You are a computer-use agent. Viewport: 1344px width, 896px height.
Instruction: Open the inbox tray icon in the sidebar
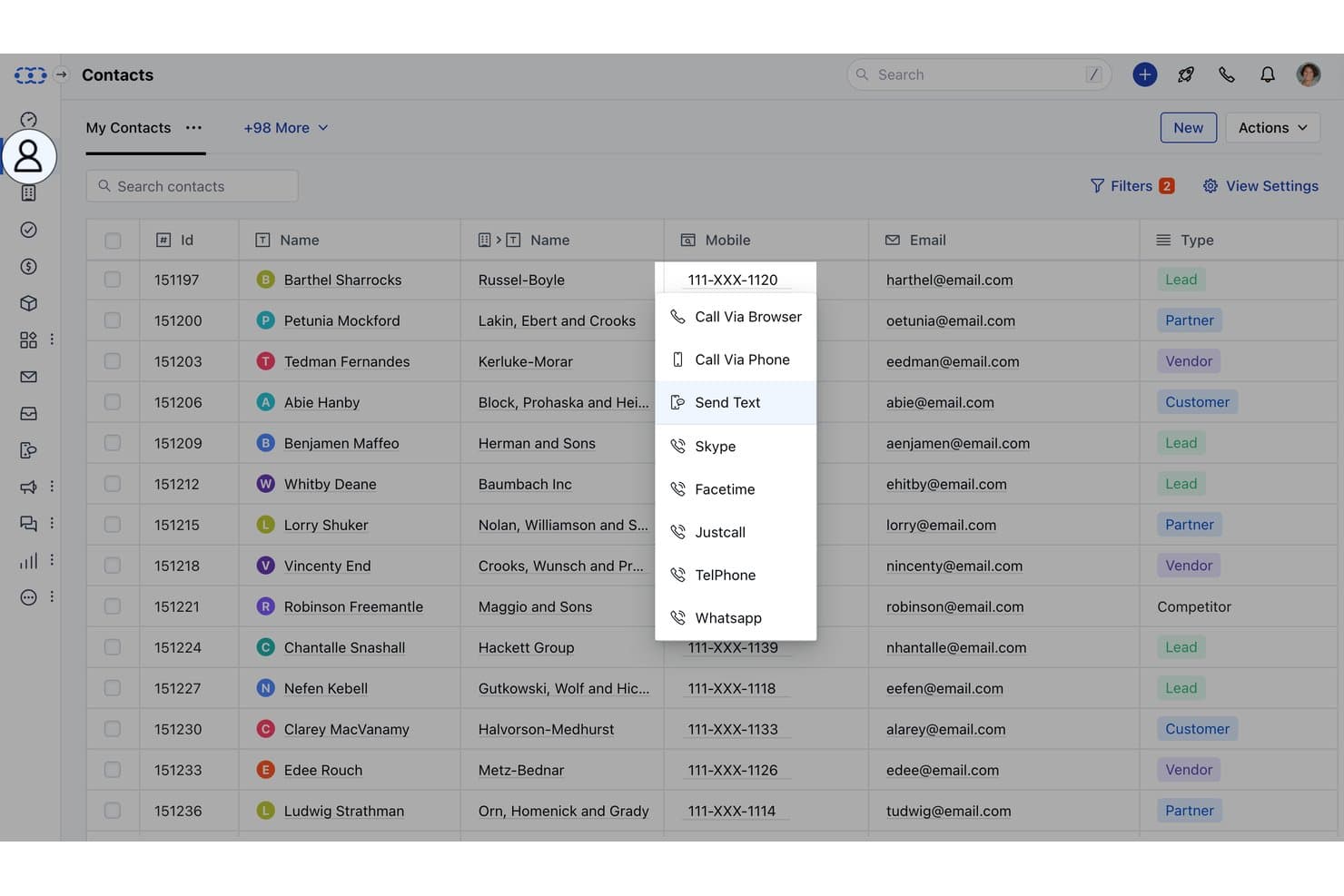(x=28, y=413)
